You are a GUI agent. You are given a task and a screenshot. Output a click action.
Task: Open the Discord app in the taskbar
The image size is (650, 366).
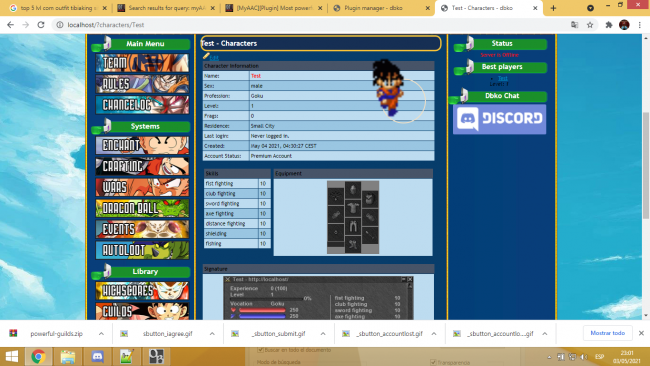tap(97, 356)
